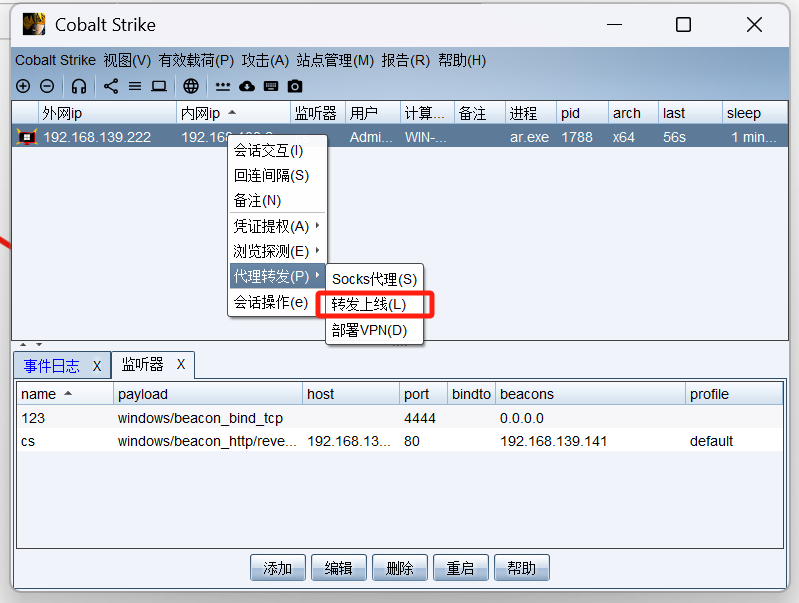Switch to session table list icon

135,86
